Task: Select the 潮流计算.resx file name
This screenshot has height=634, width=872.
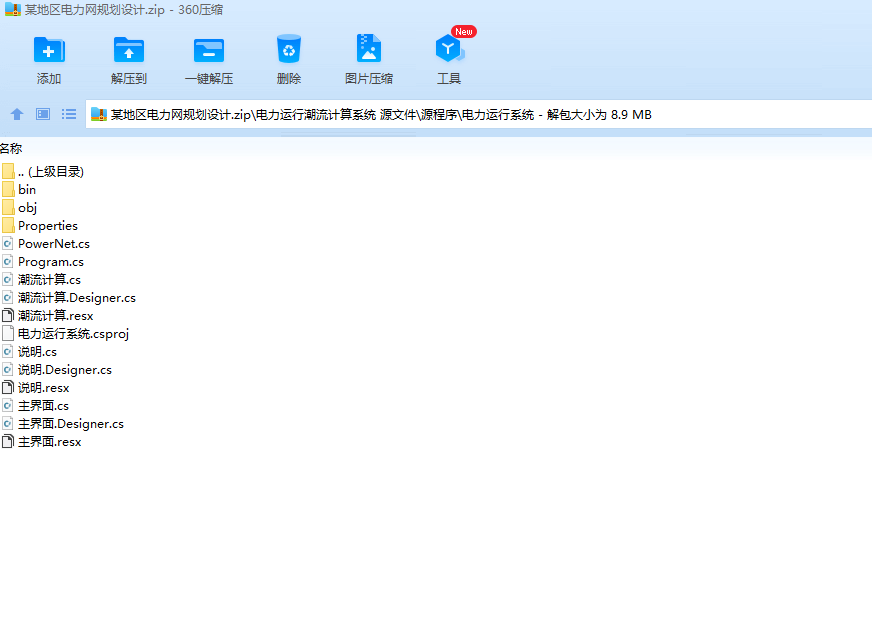Action: pos(56,316)
